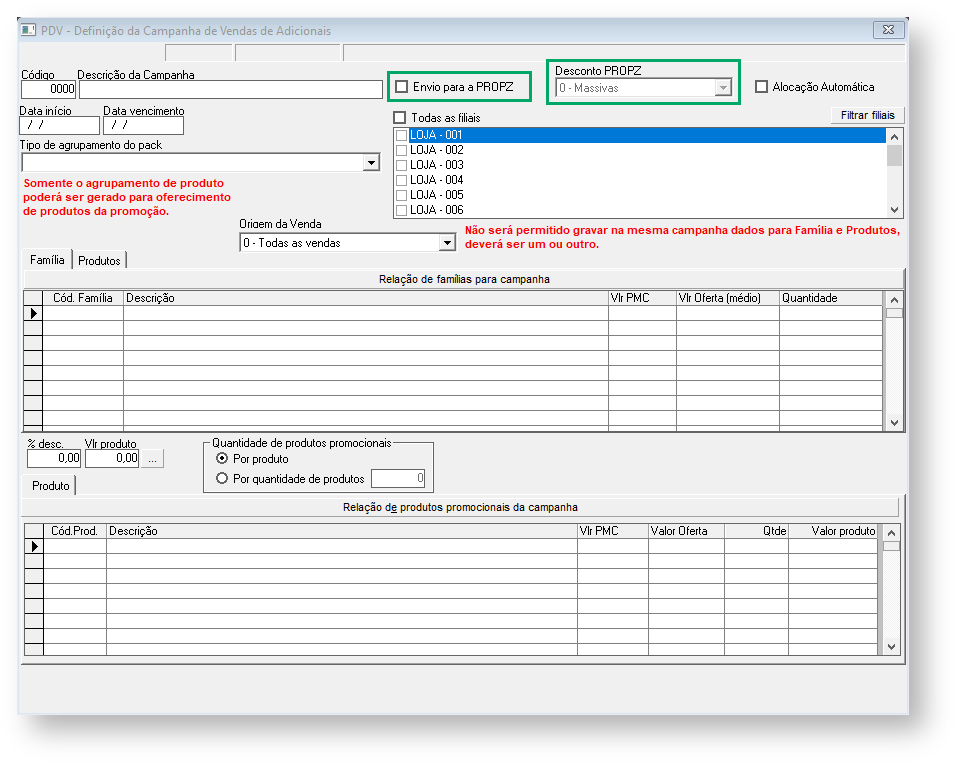This screenshot has height=763, width=957.
Task: Focus the Descrição da Campanha field
Action: point(231,89)
